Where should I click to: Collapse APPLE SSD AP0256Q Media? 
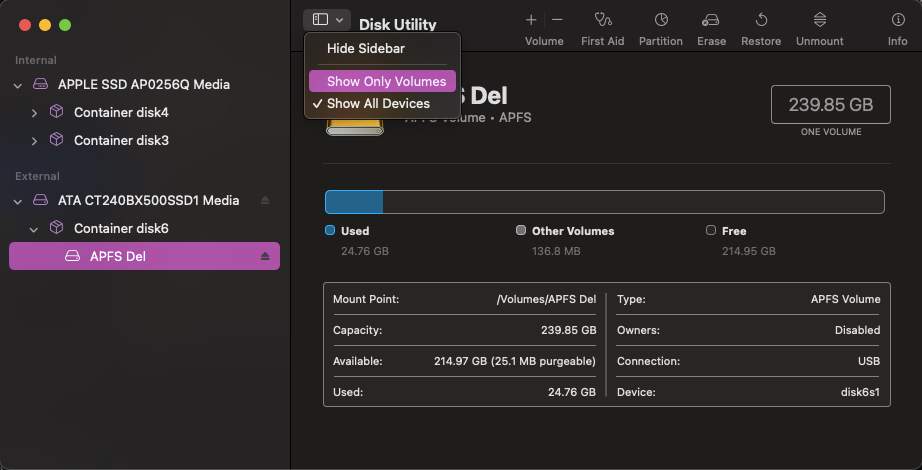pos(18,85)
